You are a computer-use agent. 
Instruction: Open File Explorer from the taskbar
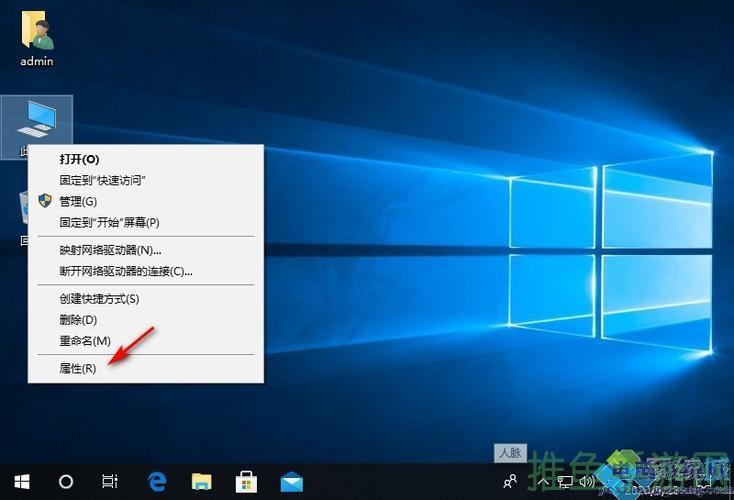point(202,481)
